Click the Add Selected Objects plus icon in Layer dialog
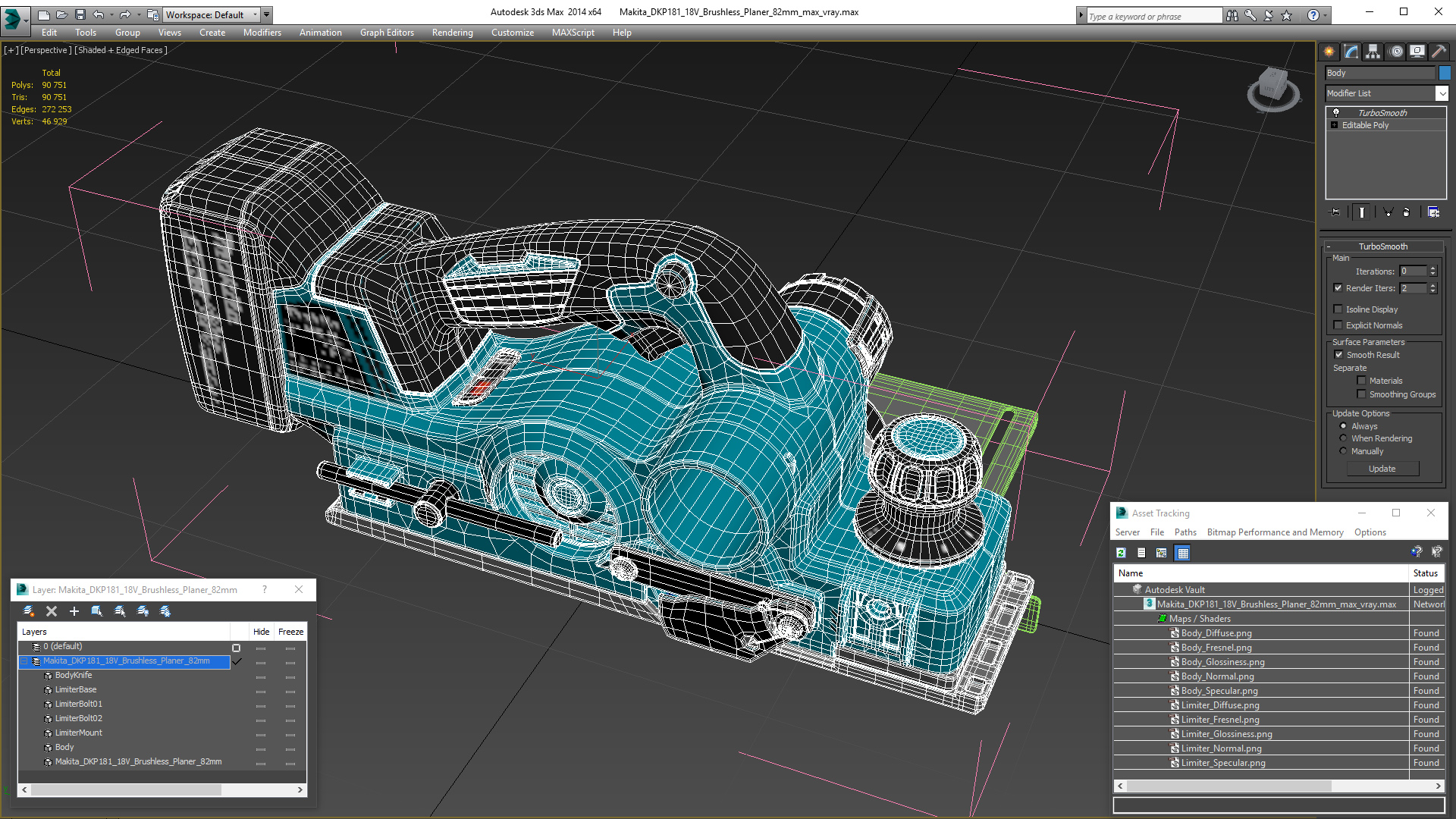The width and height of the screenshot is (1456, 819). [x=74, y=611]
